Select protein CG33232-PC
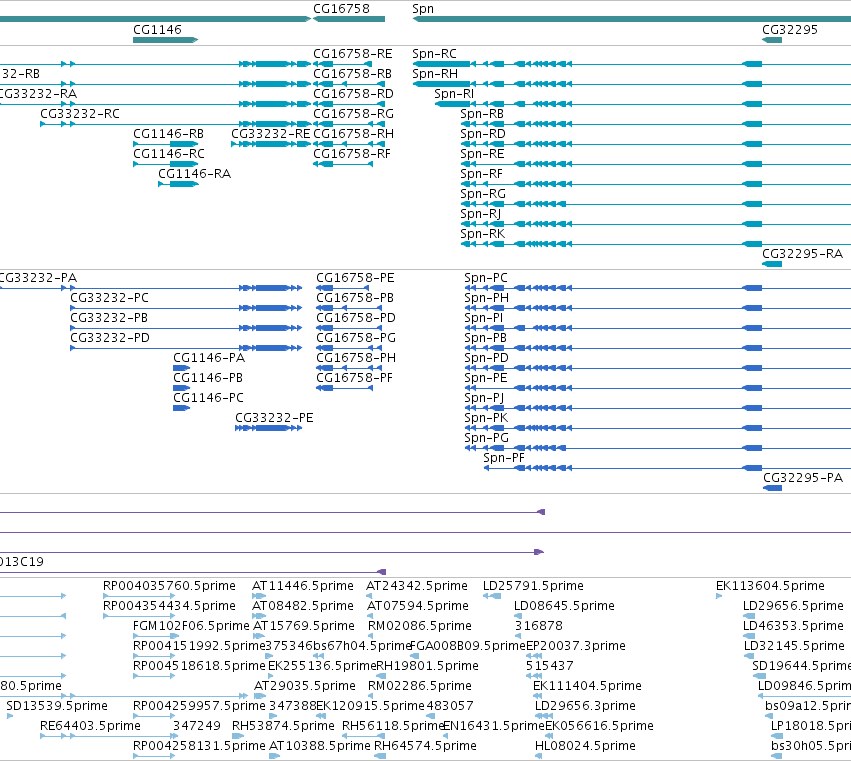The height and width of the screenshot is (761, 851). (x=109, y=298)
